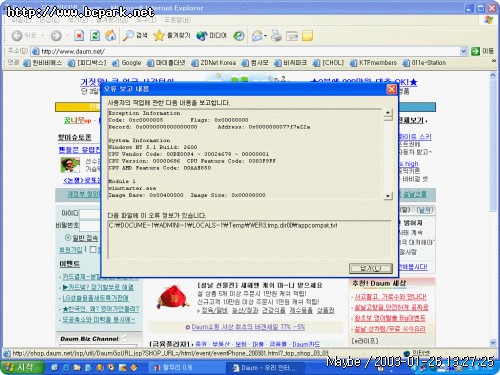
Task: Click the 'Exception Information' line in the dialog
Action: (144, 113)
